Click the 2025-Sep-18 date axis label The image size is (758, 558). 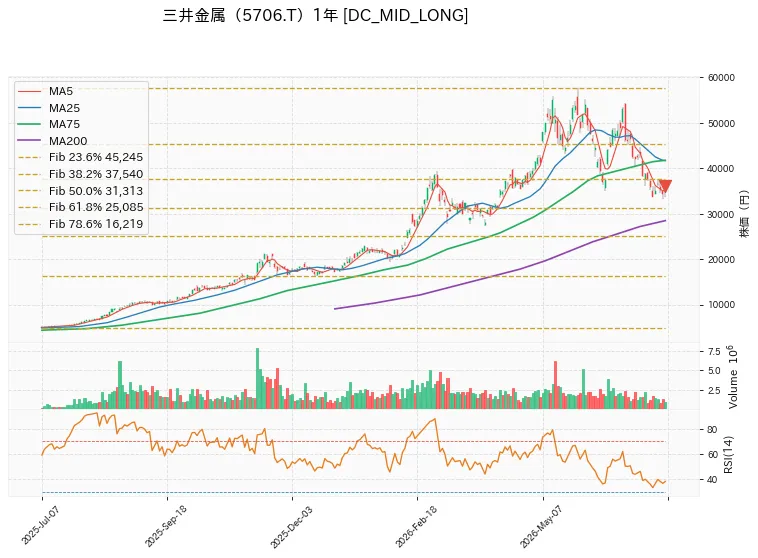[165, 526]
